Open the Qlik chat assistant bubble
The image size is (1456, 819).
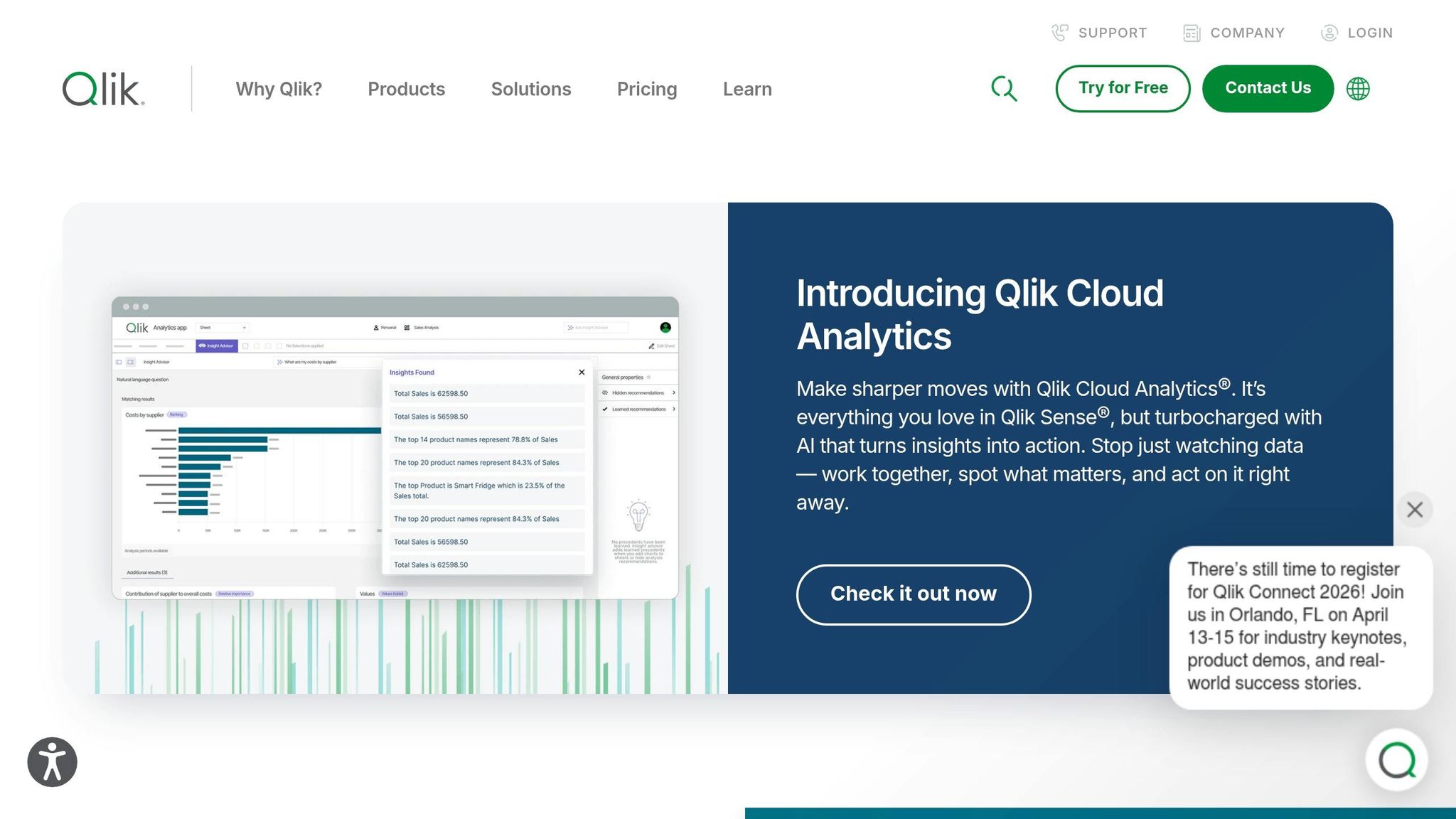(1397, 760)
